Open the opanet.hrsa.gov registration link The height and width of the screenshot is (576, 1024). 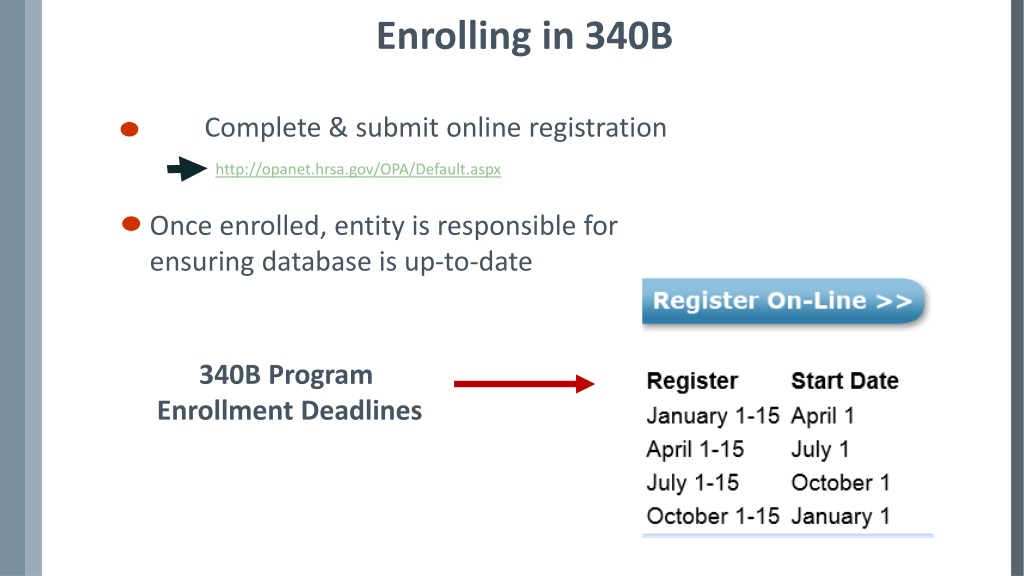(358, 169)
